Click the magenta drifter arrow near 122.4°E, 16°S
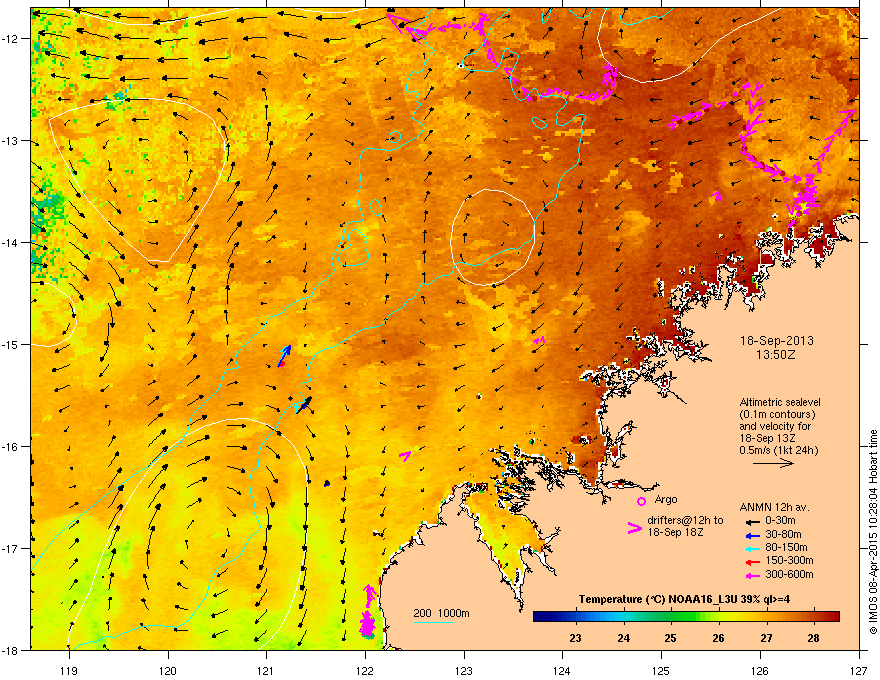This screenshot has width=880, height=680. pyautogui.click(x=405, y=455)
